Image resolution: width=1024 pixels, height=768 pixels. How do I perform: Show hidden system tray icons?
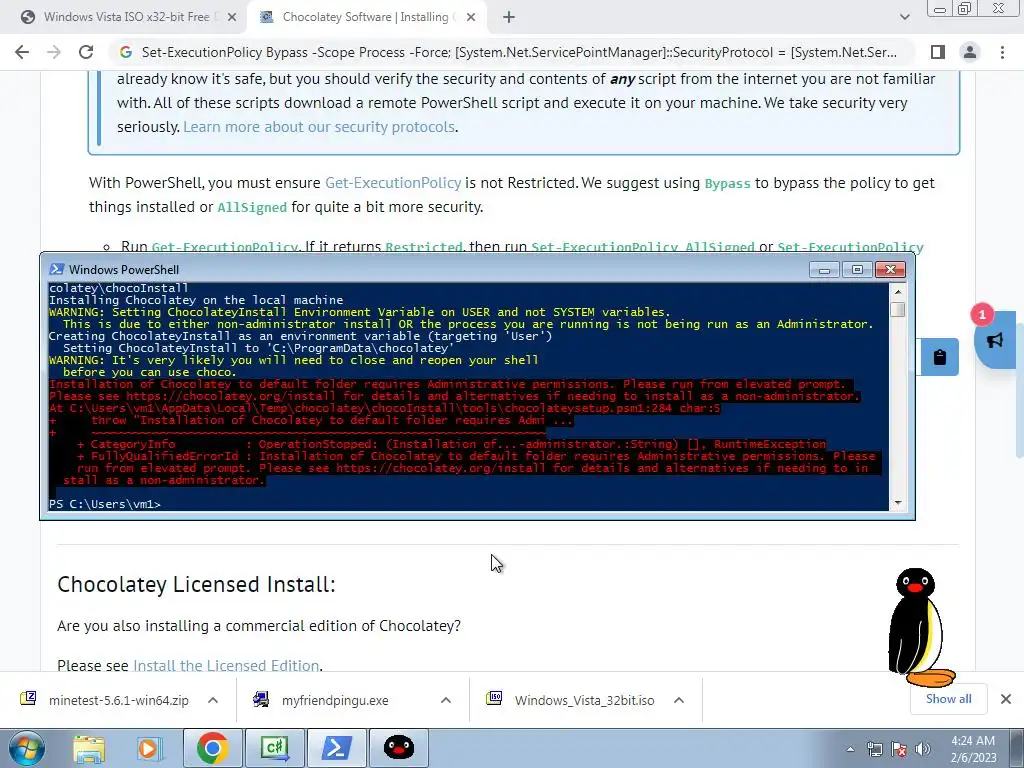pyautogui.click(x=850, y=749)
